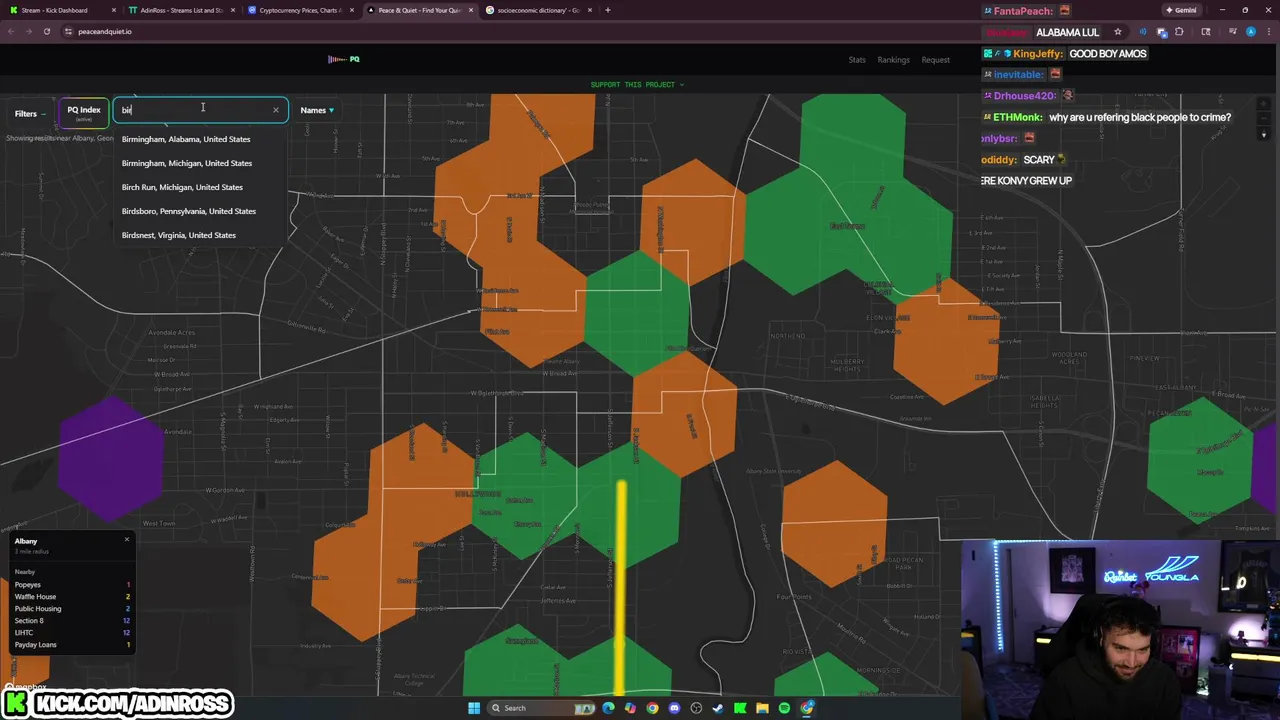The image size is (1280, 720).
Task: Open the Stats page
Action: tap(857, 60)
